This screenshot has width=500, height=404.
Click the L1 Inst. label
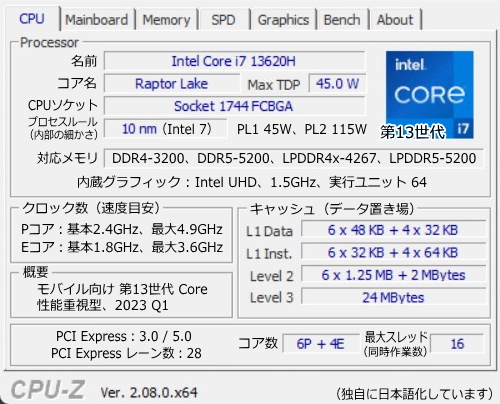pyautogui.click(x=269, y=254)
